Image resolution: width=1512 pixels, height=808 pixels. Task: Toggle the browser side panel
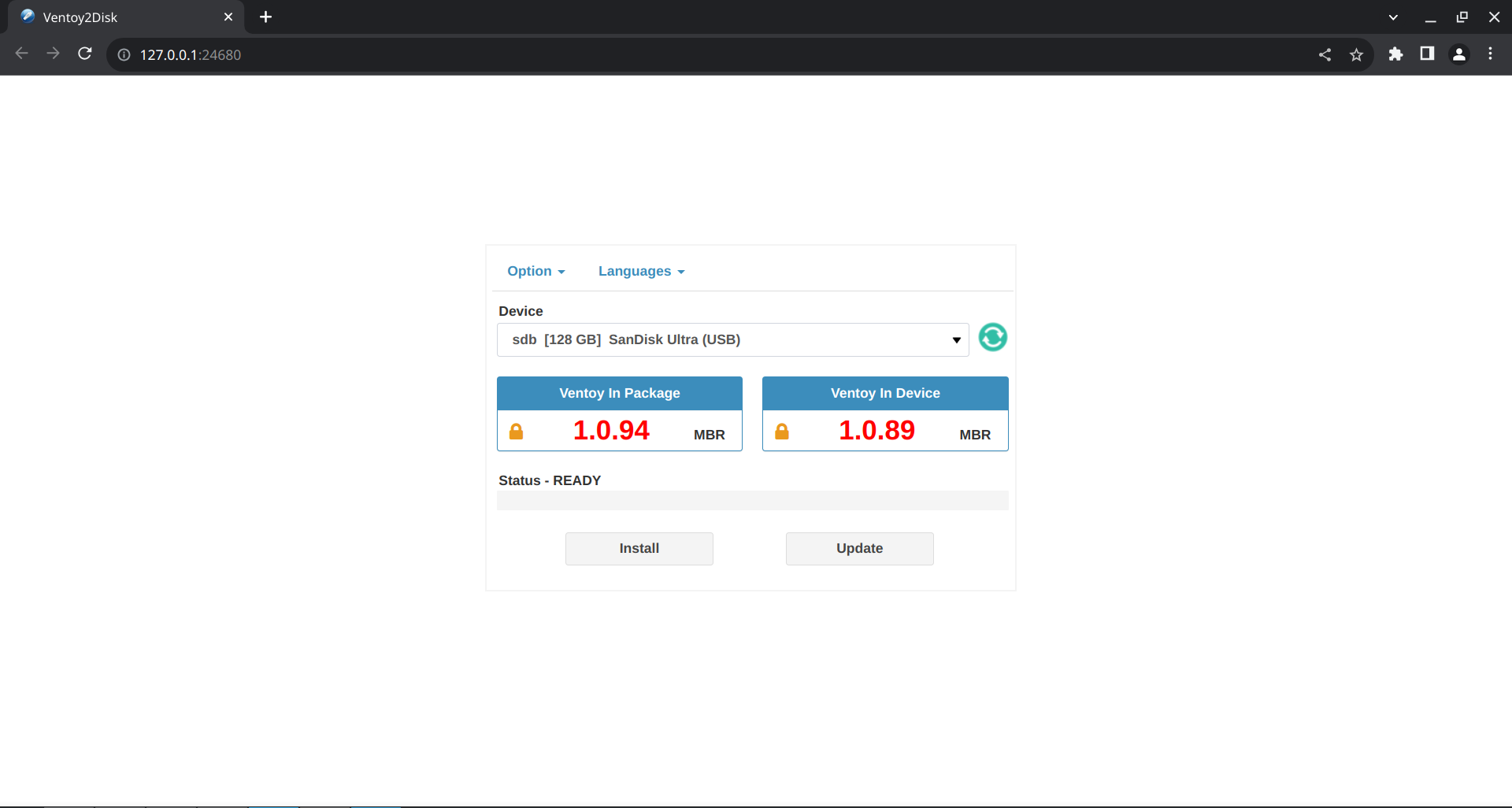[1427, 54]
